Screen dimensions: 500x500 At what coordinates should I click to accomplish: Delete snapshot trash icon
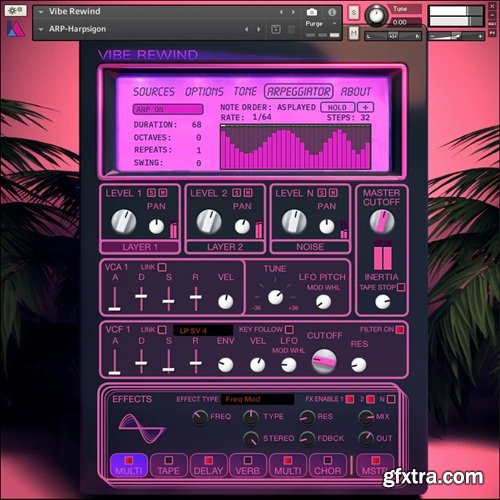[291, 29]
